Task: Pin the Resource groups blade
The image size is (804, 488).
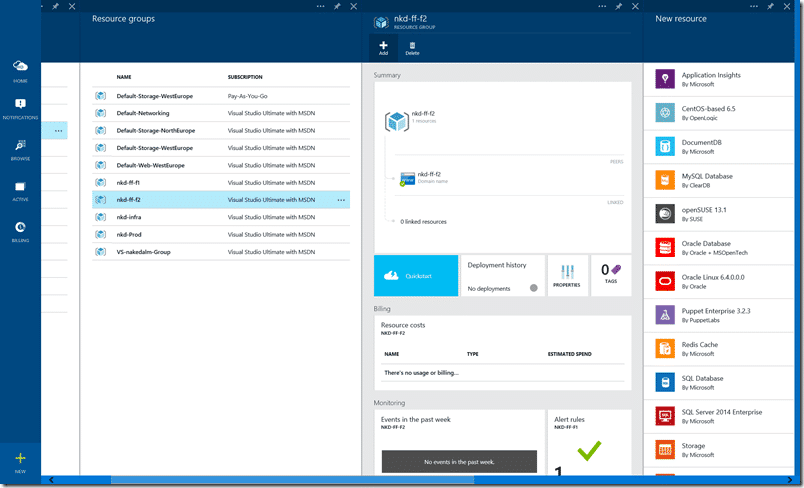Action: tap(337, 6)
